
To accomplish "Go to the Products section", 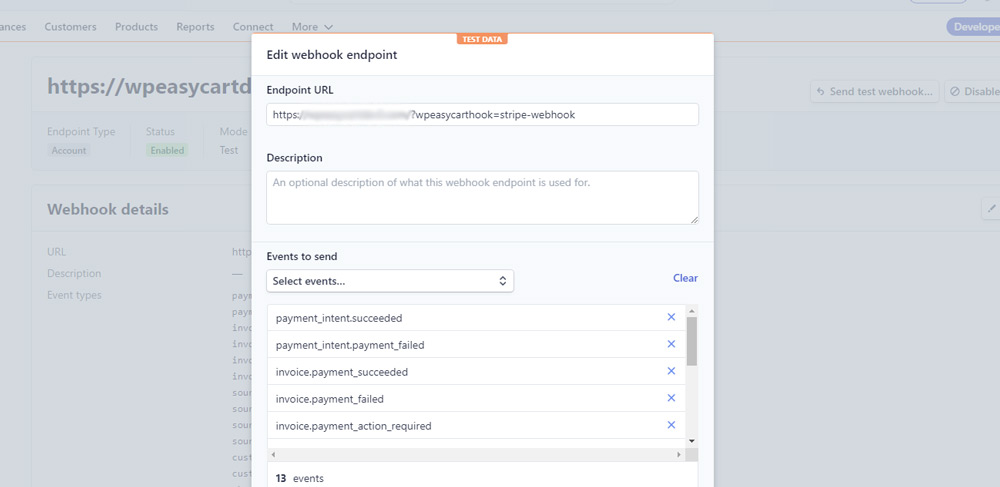I will [136, 27].
